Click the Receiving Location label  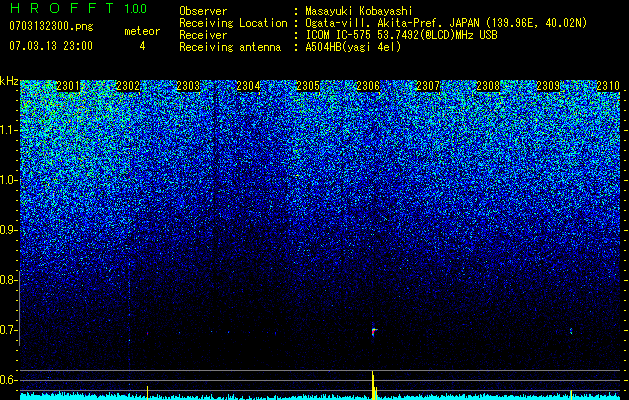click(x=233, y=23)
